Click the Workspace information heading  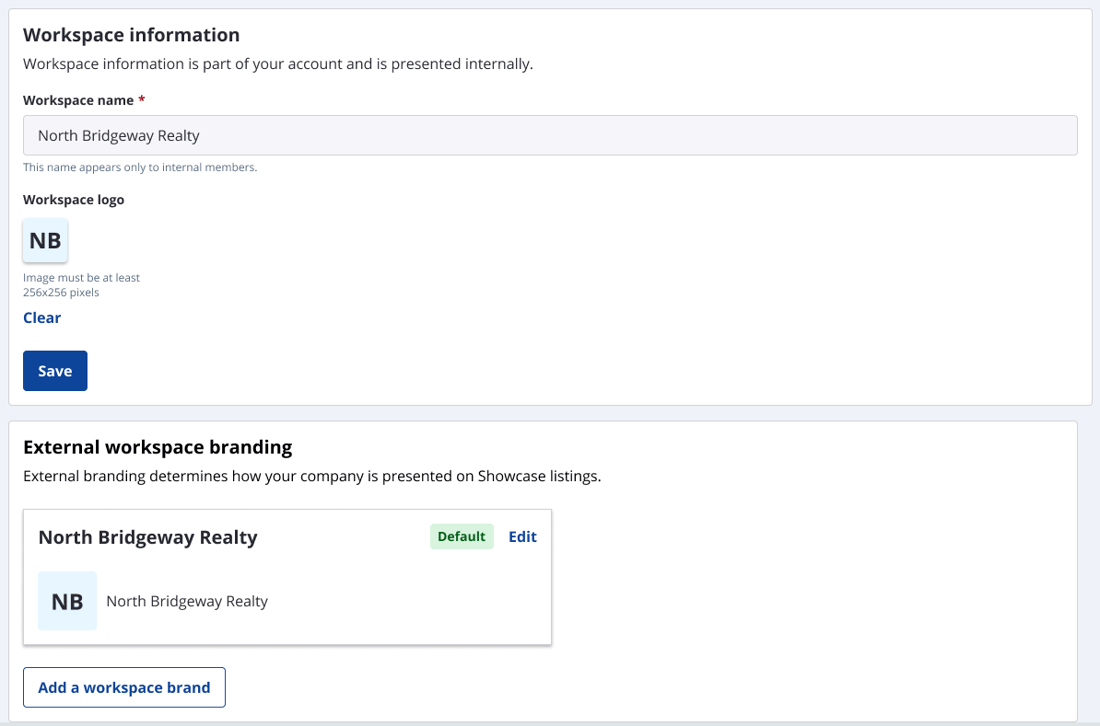click(131, 35)
